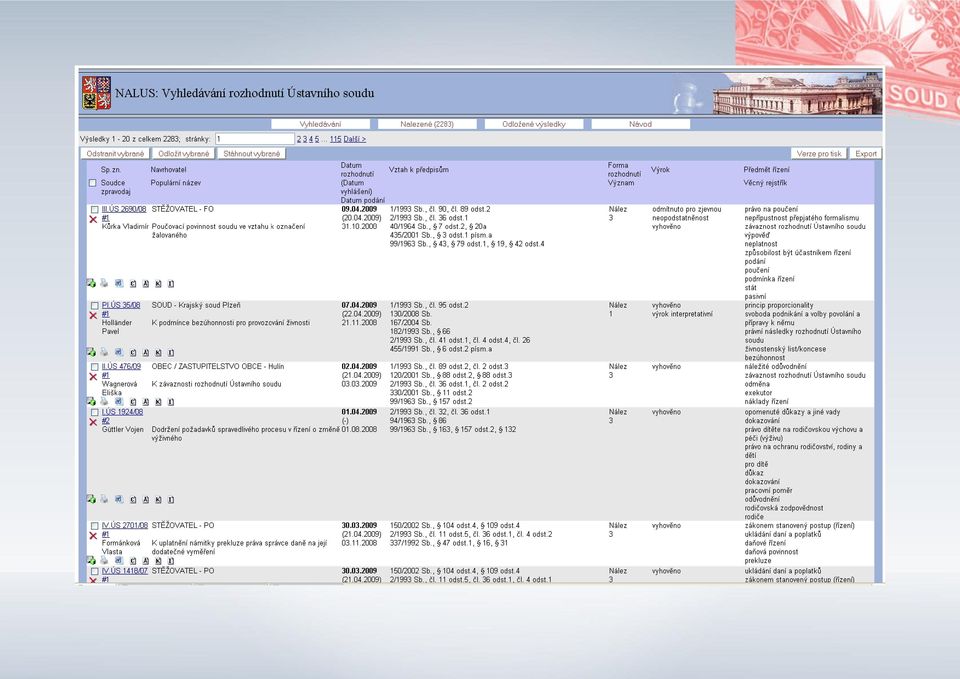
Task: Open the Nalezené (2283) tab
Action: coord(427,124)
